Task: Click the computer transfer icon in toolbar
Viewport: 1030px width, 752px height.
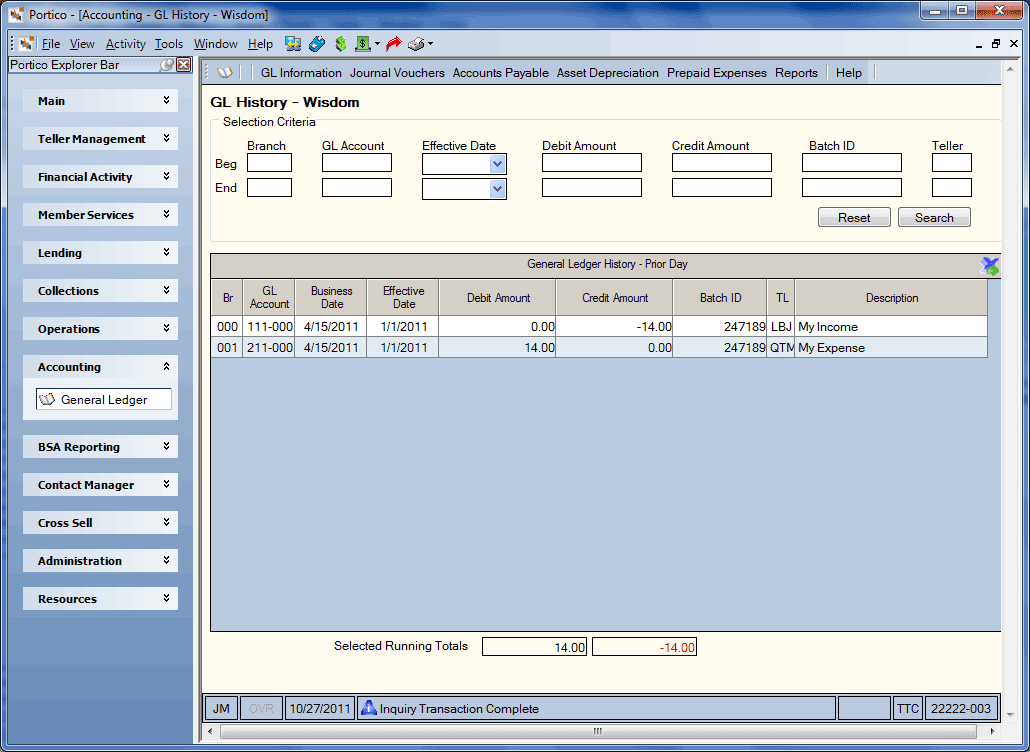Action: [293, 44]
